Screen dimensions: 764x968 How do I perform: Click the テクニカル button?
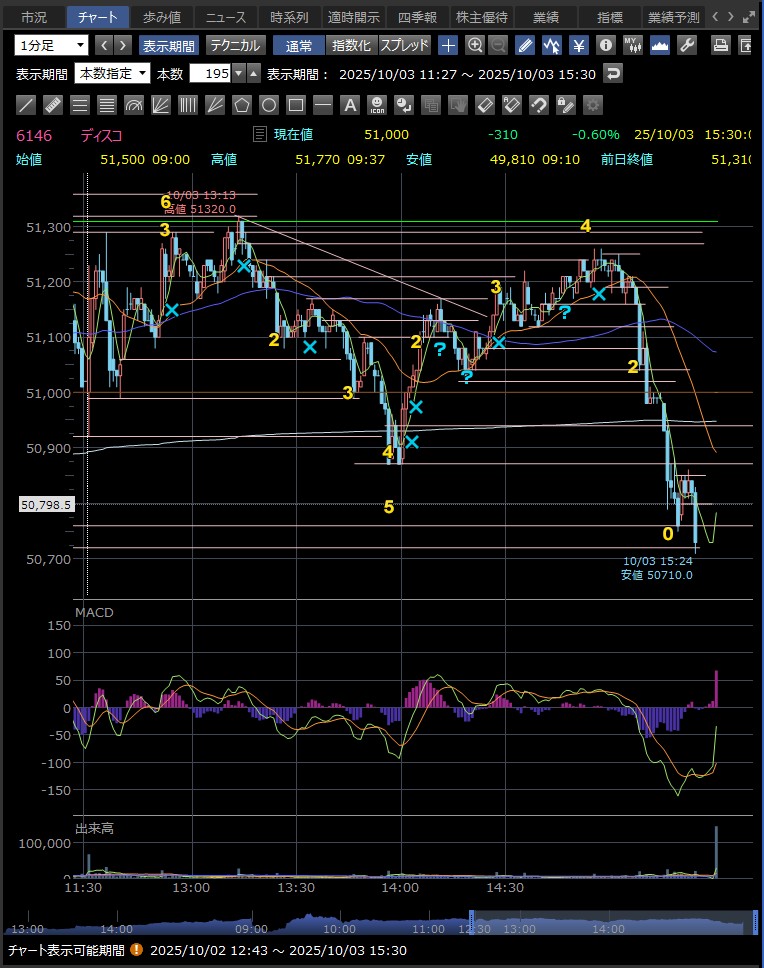[x=236, y=45]
